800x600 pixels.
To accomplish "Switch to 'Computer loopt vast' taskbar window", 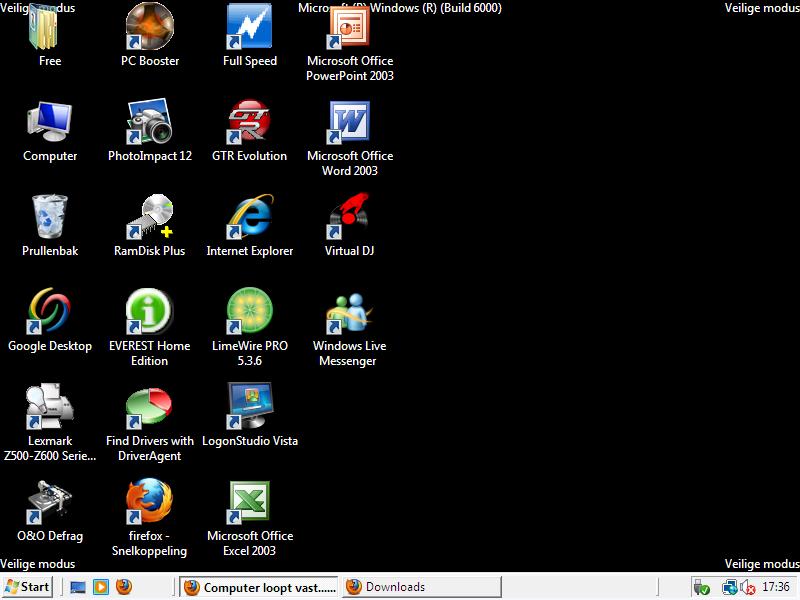I will [x=259, y=587].
